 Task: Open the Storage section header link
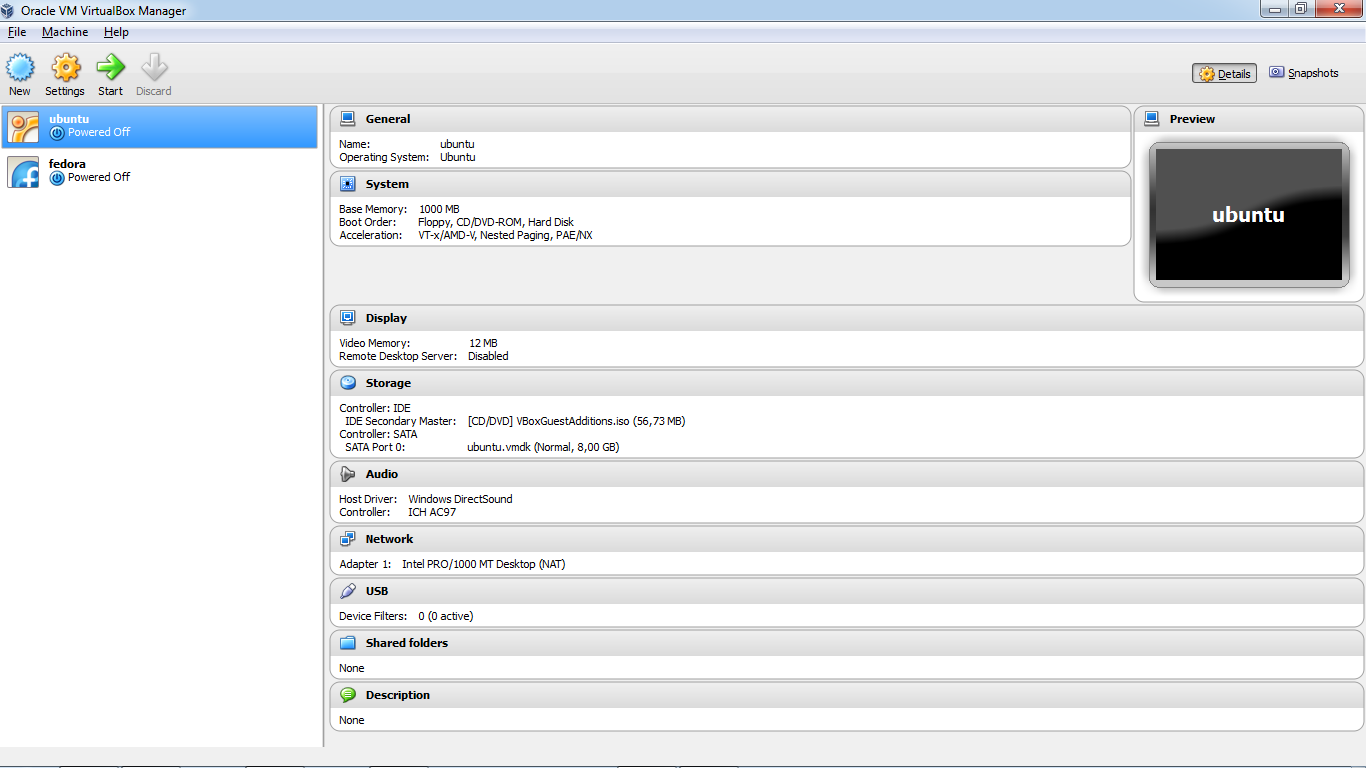pyautogui.click(x=388, y=383)
